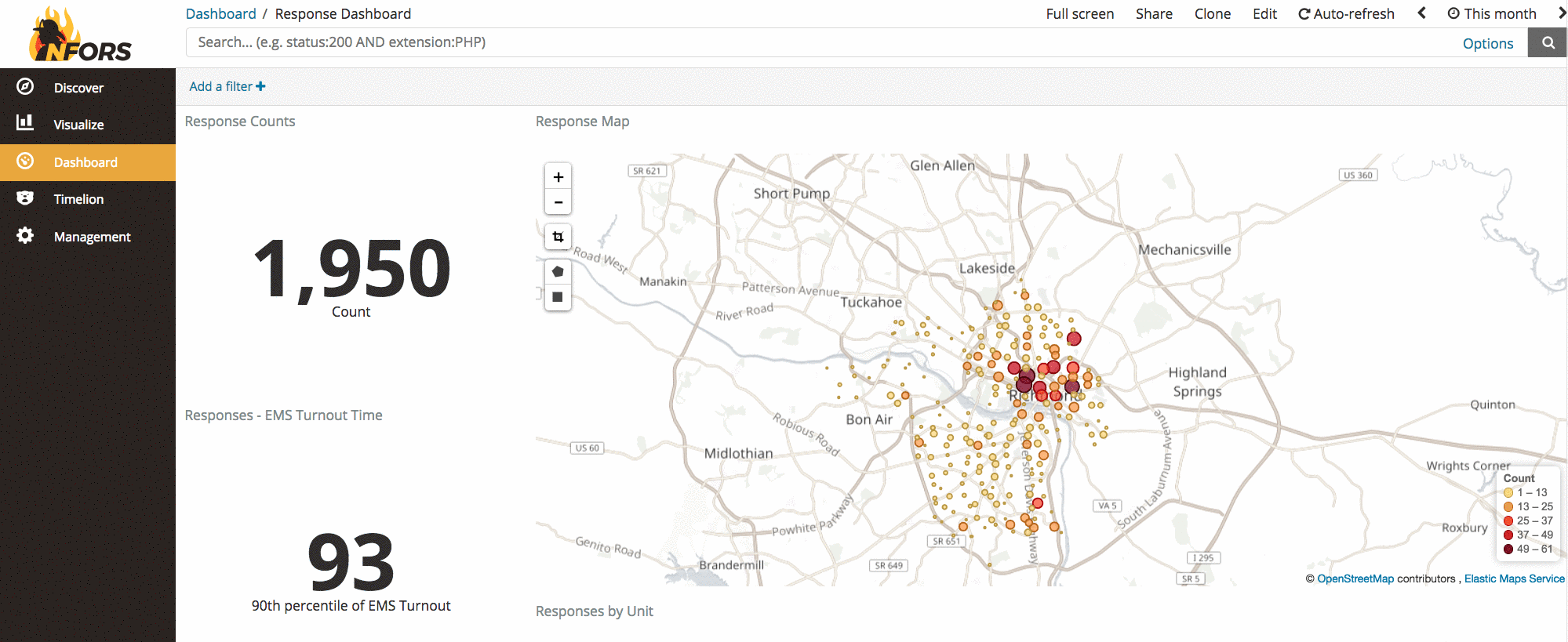Click the search magnifying glass button
This screenshot has height=642, width=1568.
tap(1548, 43)
